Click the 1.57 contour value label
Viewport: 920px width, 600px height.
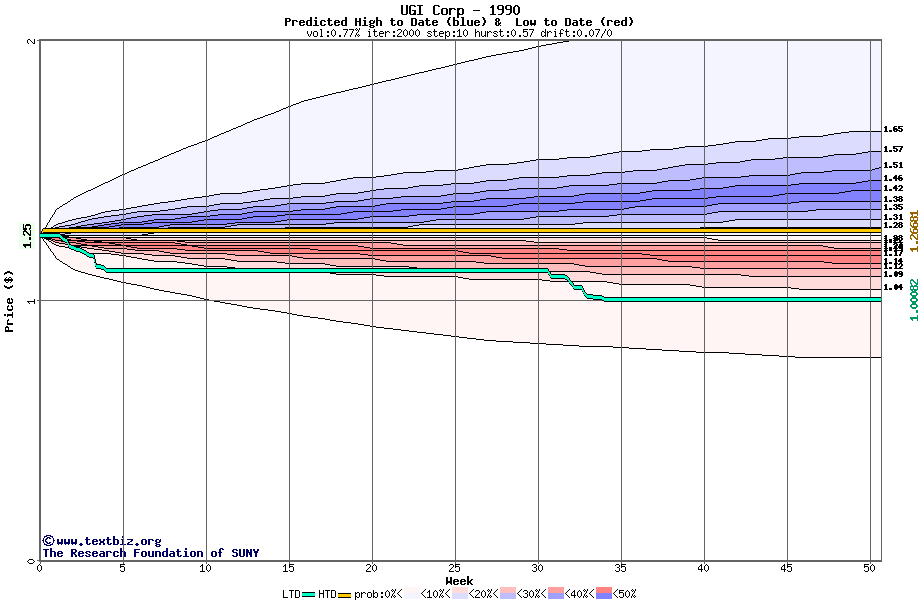point(893,150)
